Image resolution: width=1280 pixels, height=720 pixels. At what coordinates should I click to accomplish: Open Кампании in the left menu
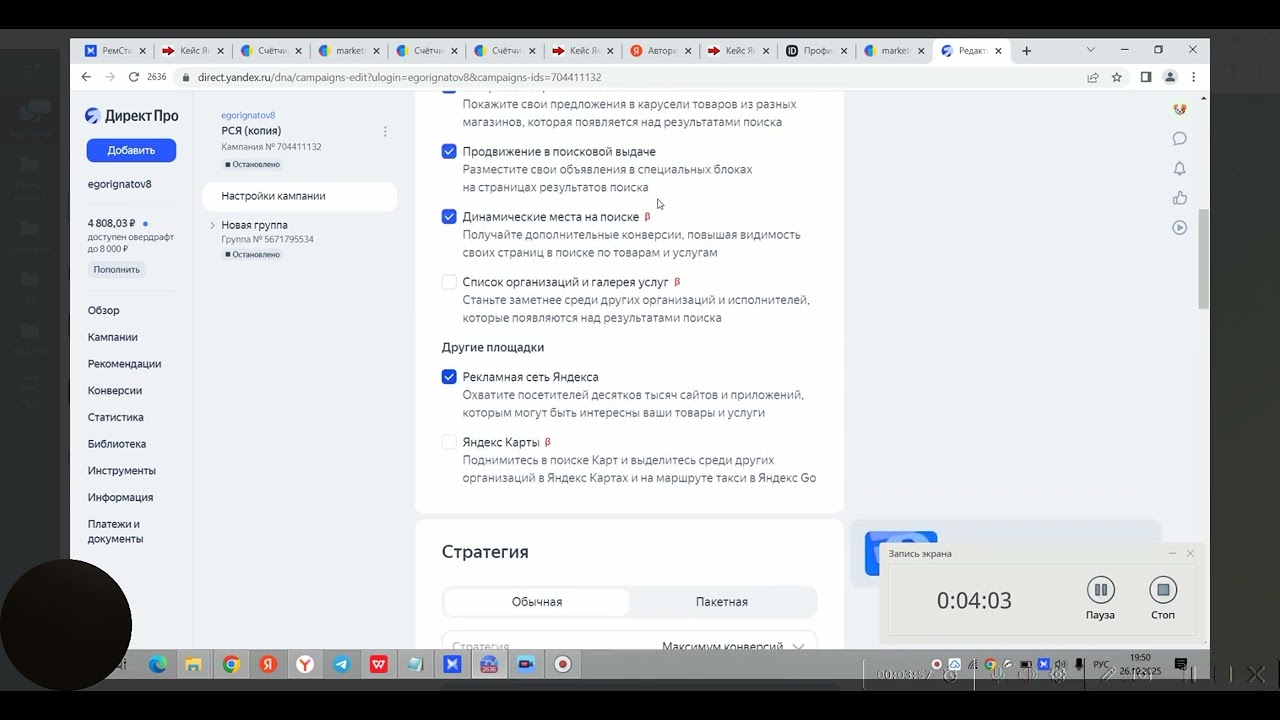tap(113, 337)
